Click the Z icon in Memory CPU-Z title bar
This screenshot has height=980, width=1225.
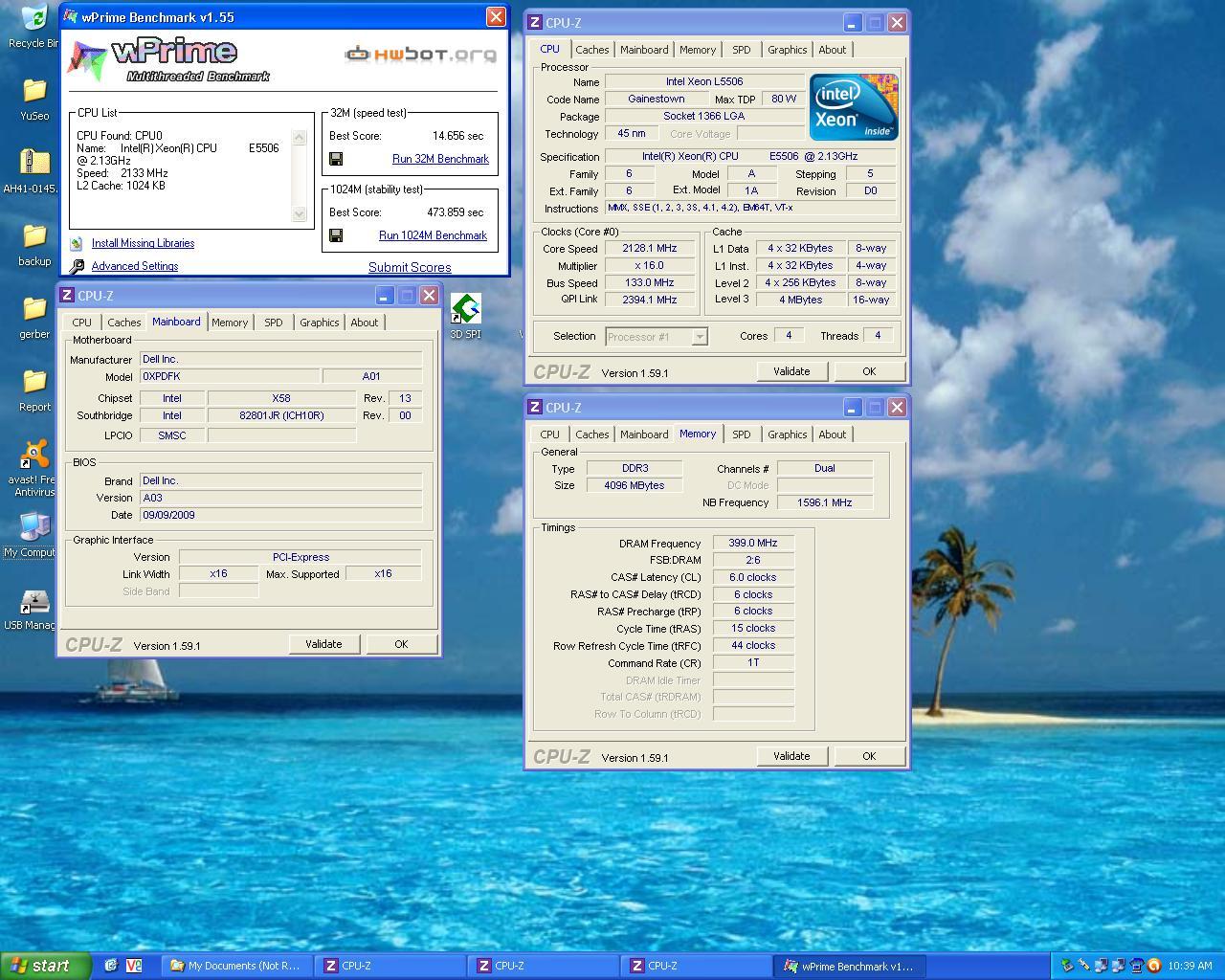(x=536, y=408)
